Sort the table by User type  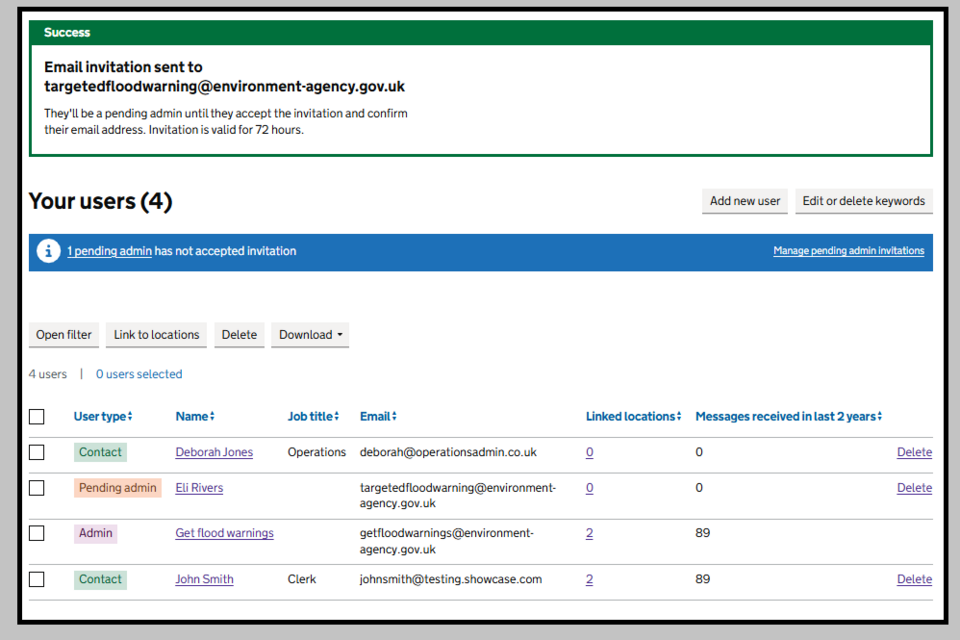click(x=103, y=416)
